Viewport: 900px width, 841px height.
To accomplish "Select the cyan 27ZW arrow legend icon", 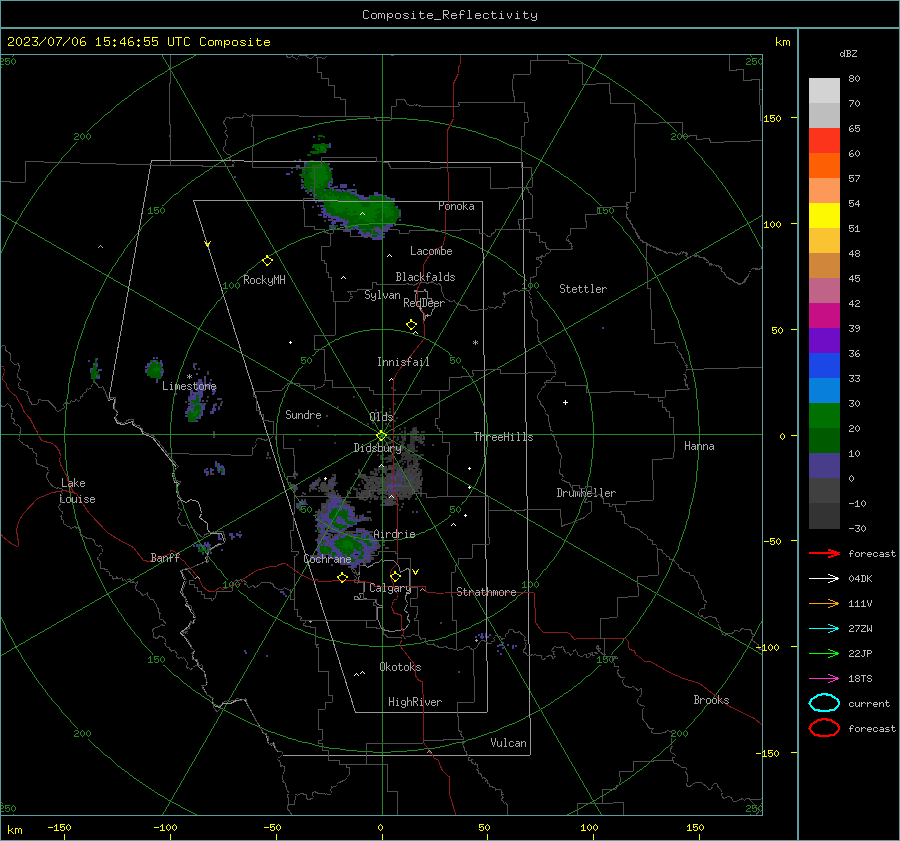I will click(824, 629).
